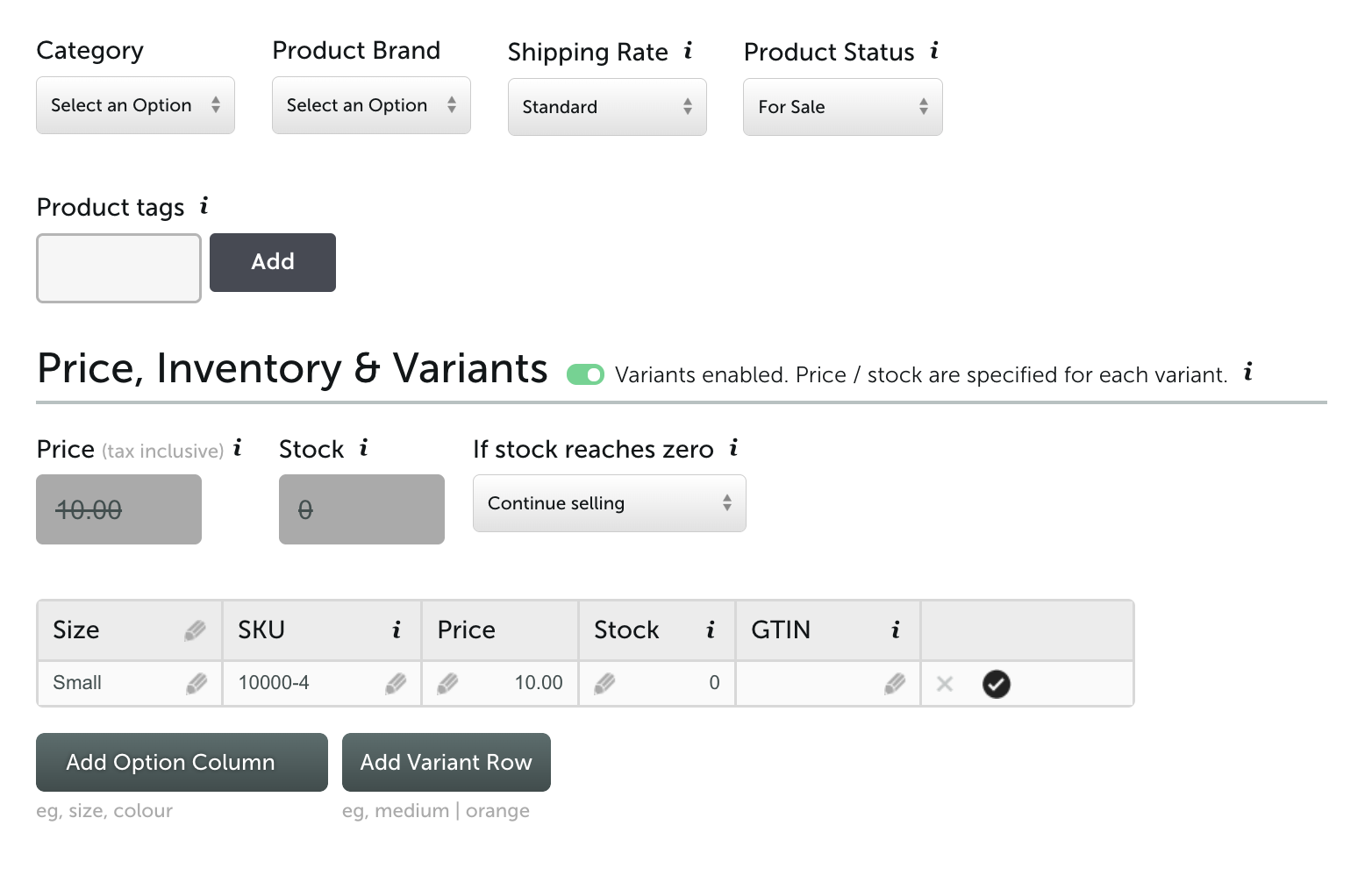Click the Product tags info icon
The height and width of the screenshot is (875, 1372).
[204, 205]
